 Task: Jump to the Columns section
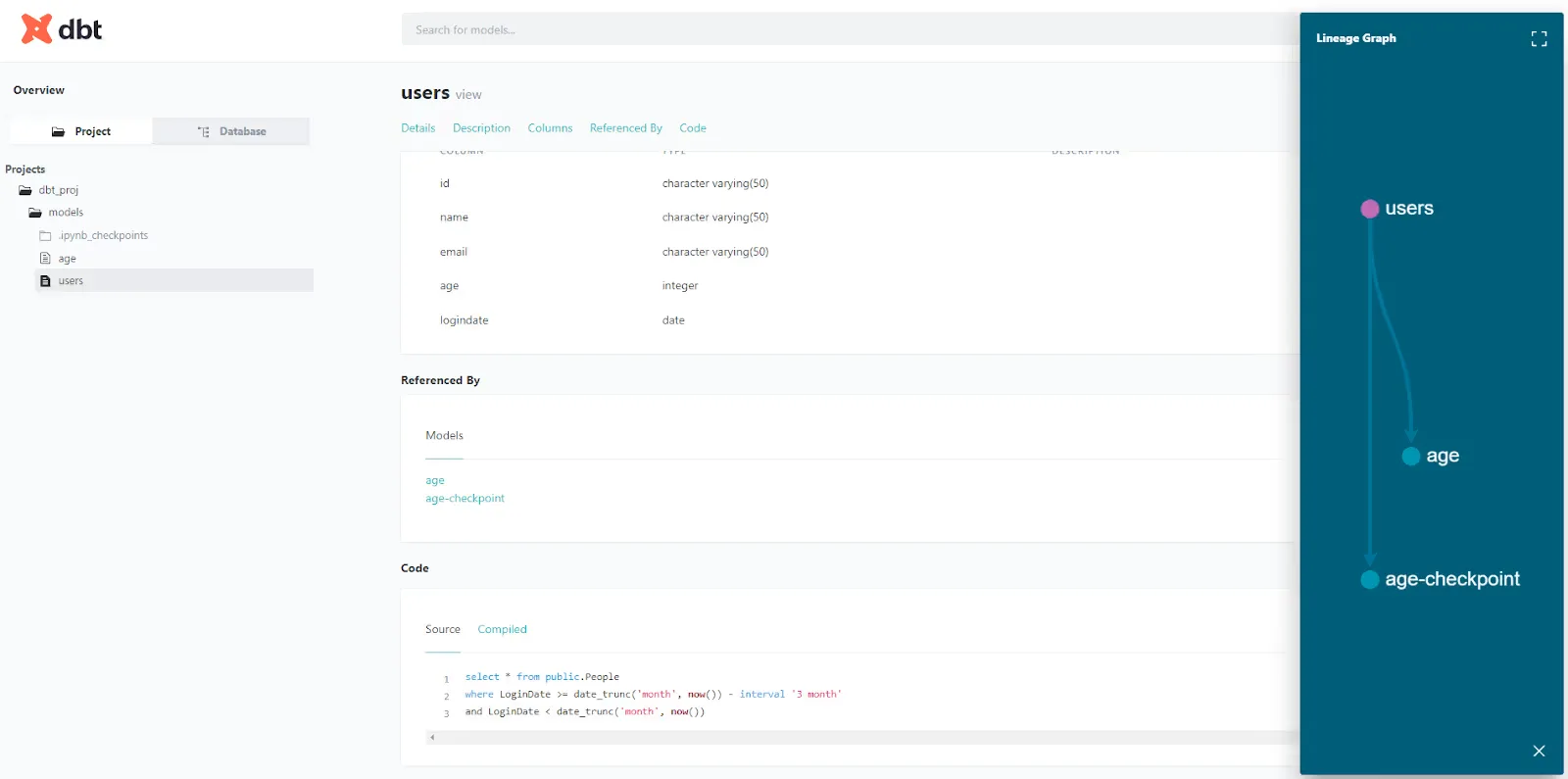[x=550, y=128]
